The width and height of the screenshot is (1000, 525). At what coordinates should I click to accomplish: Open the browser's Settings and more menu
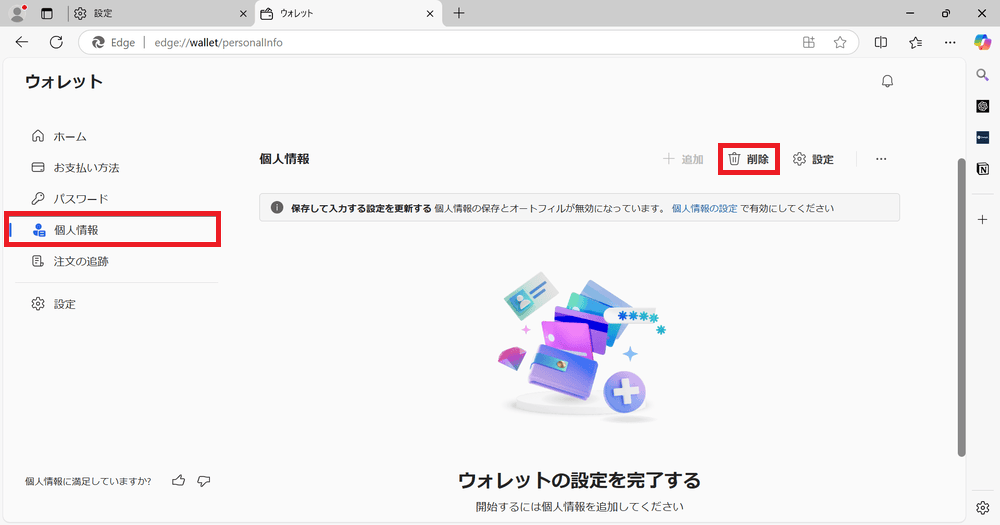pyautogui.click(x=950, y=42)
